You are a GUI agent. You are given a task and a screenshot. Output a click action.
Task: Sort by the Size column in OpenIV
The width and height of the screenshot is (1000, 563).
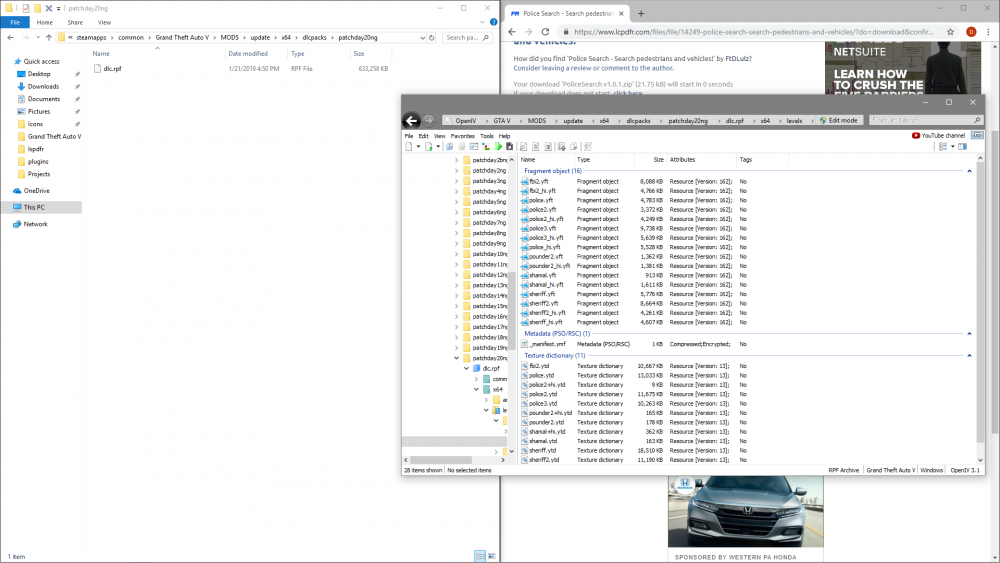(657, 159)
